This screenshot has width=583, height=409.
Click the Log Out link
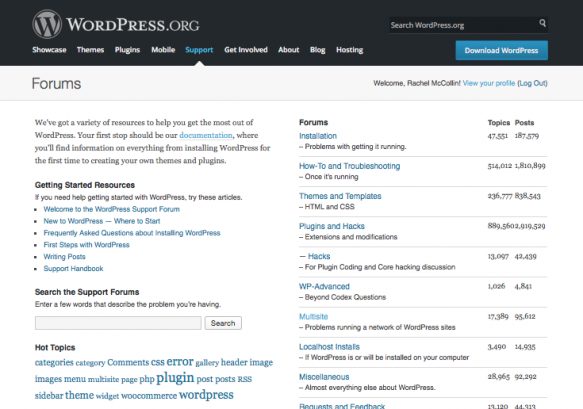click(x=532, y=83)
